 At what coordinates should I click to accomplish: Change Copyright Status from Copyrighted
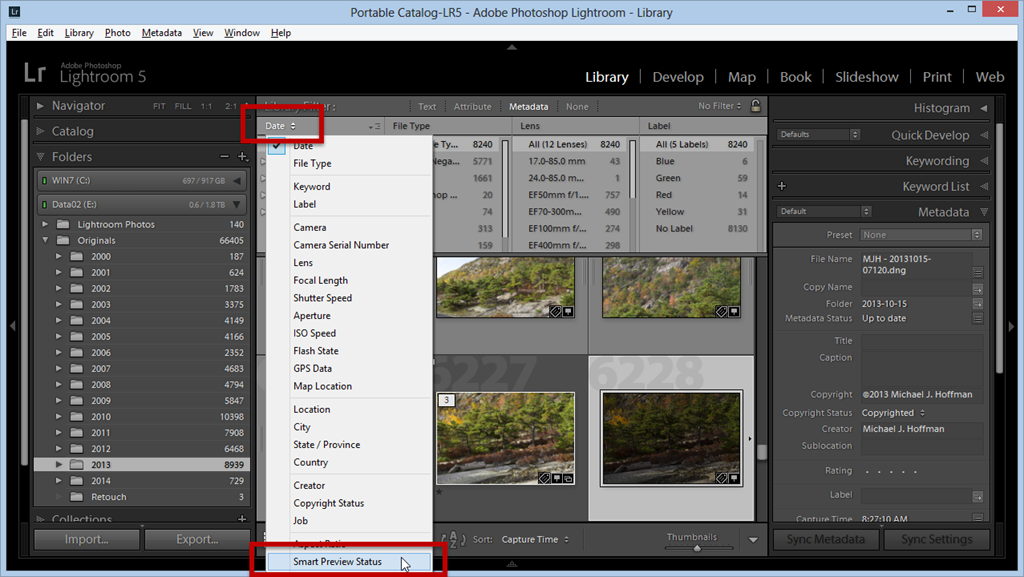click(893, 413)
